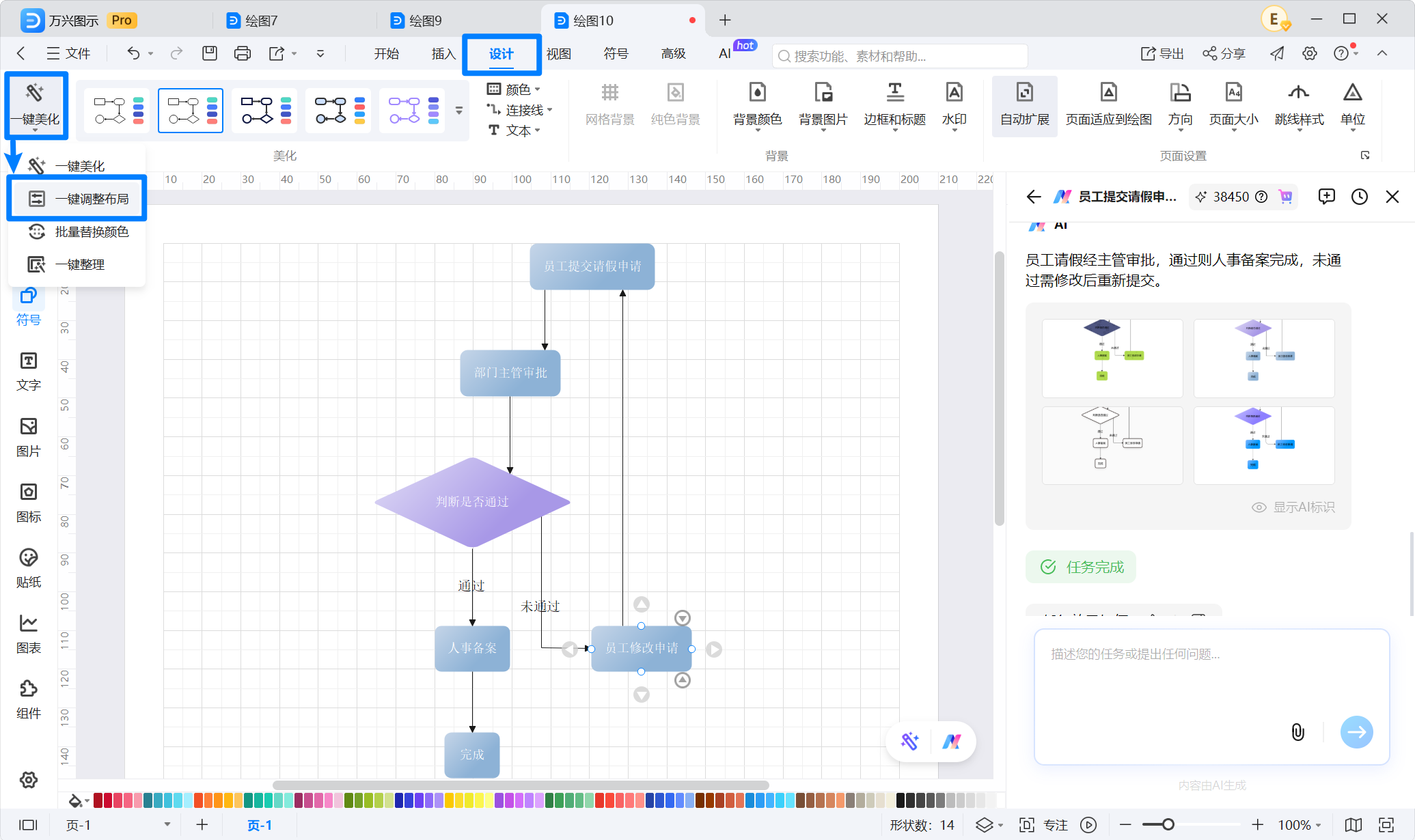Open the 文件 menu button
The height and width of the screenshot is (840, 1415).
[x=68, y=53]
